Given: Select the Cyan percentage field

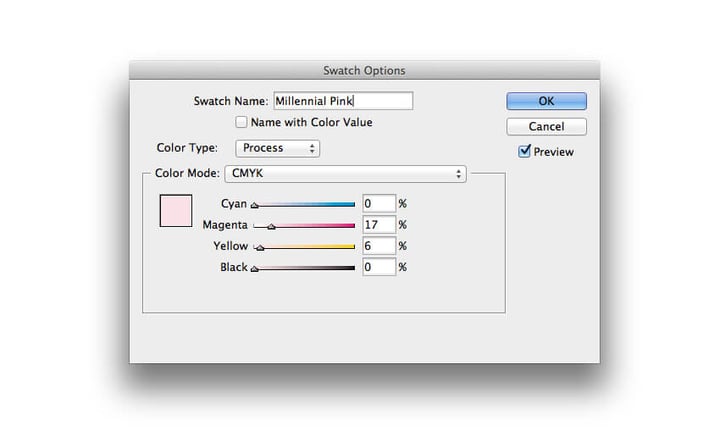Looking at the screenshot, I should point(379,203).
